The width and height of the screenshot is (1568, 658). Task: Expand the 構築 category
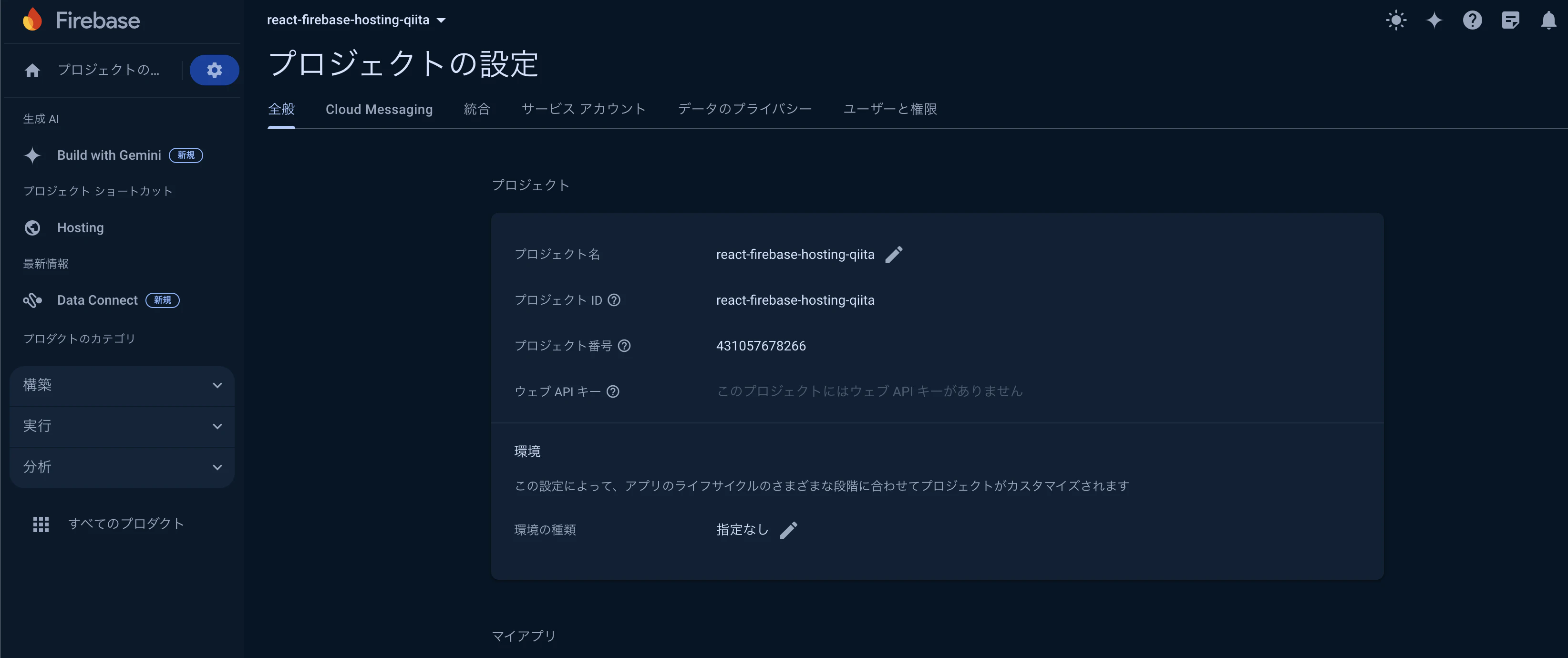[x=122, y=385]
